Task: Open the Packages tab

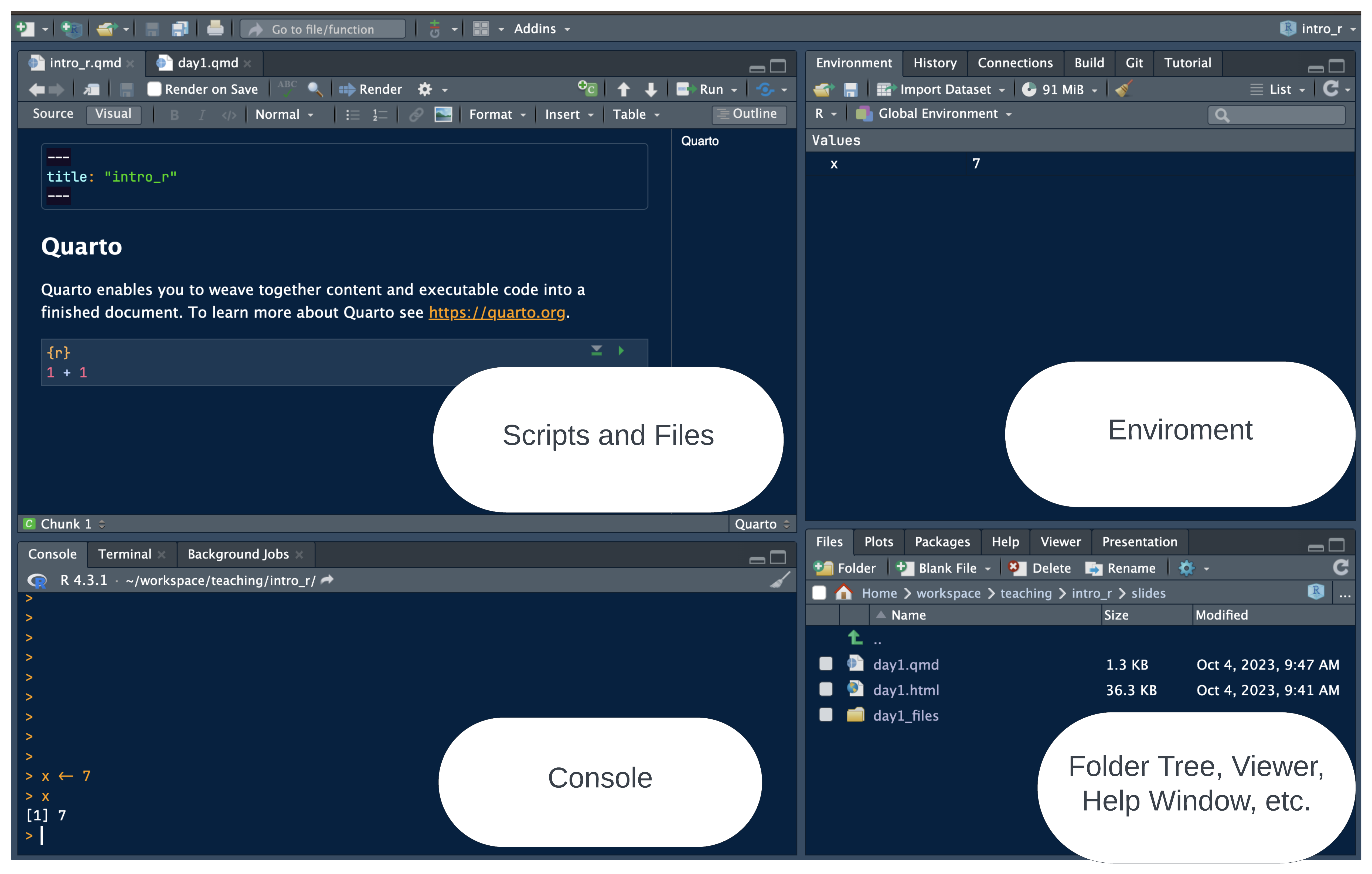Action: click(942, 542)
